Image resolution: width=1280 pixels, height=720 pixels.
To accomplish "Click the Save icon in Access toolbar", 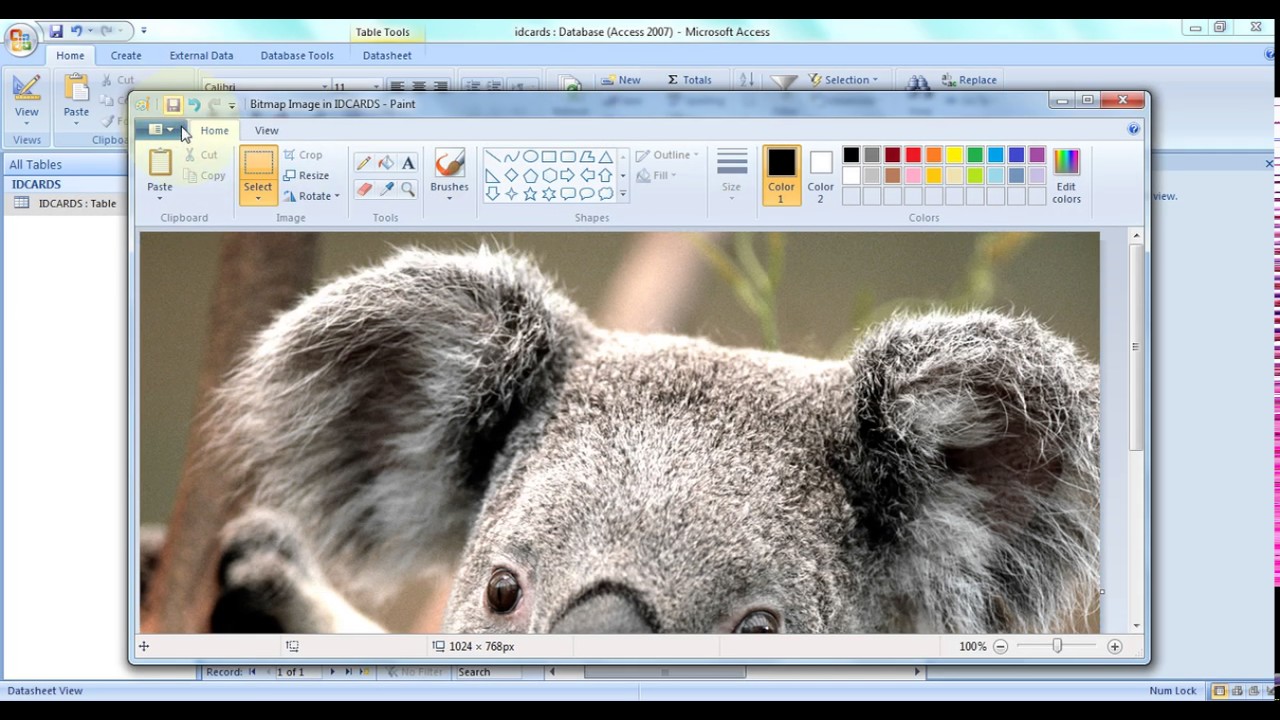I will [x=56, y=31].
